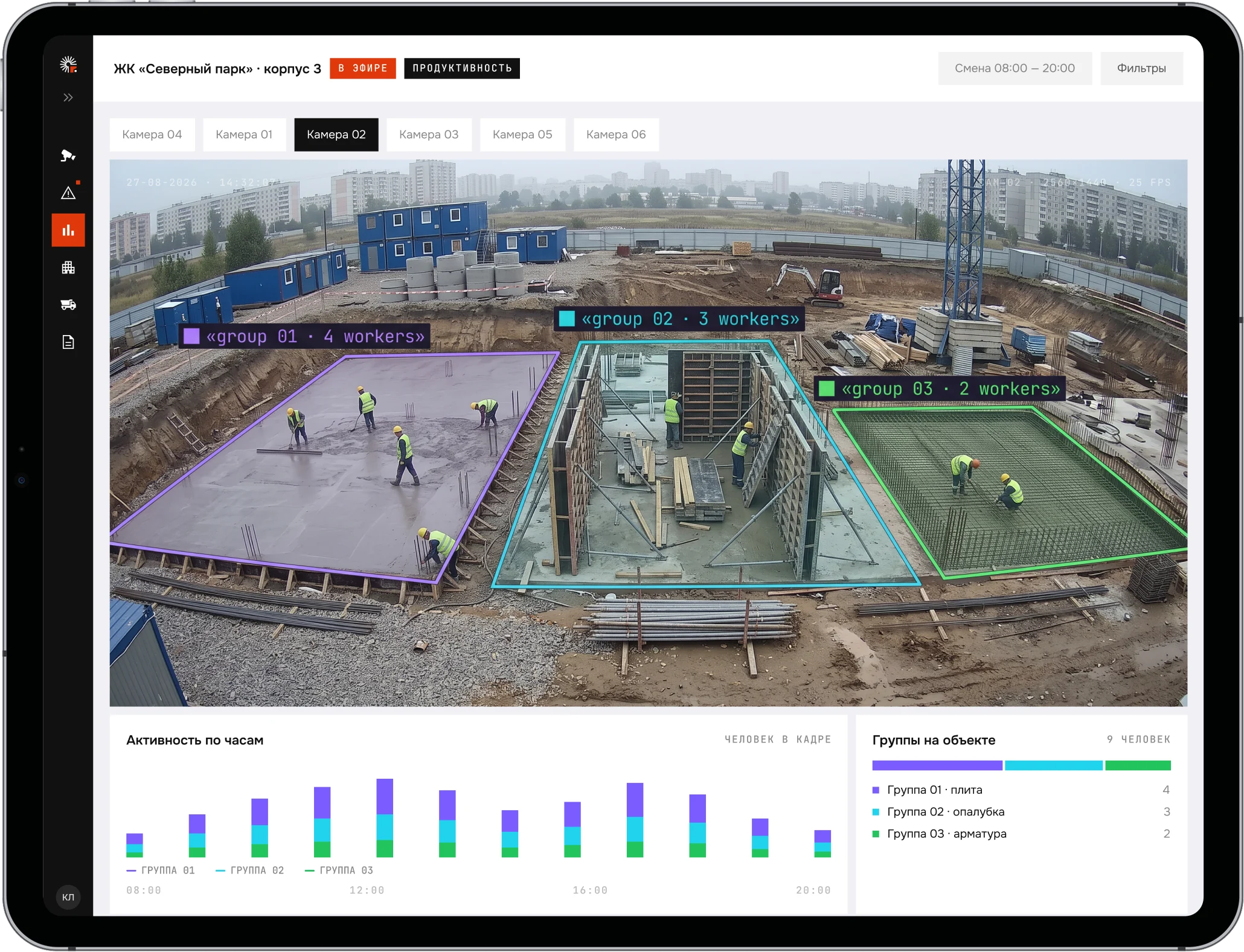Switch to Камера 04 tab
The image size is (1244, 952).
152,135
